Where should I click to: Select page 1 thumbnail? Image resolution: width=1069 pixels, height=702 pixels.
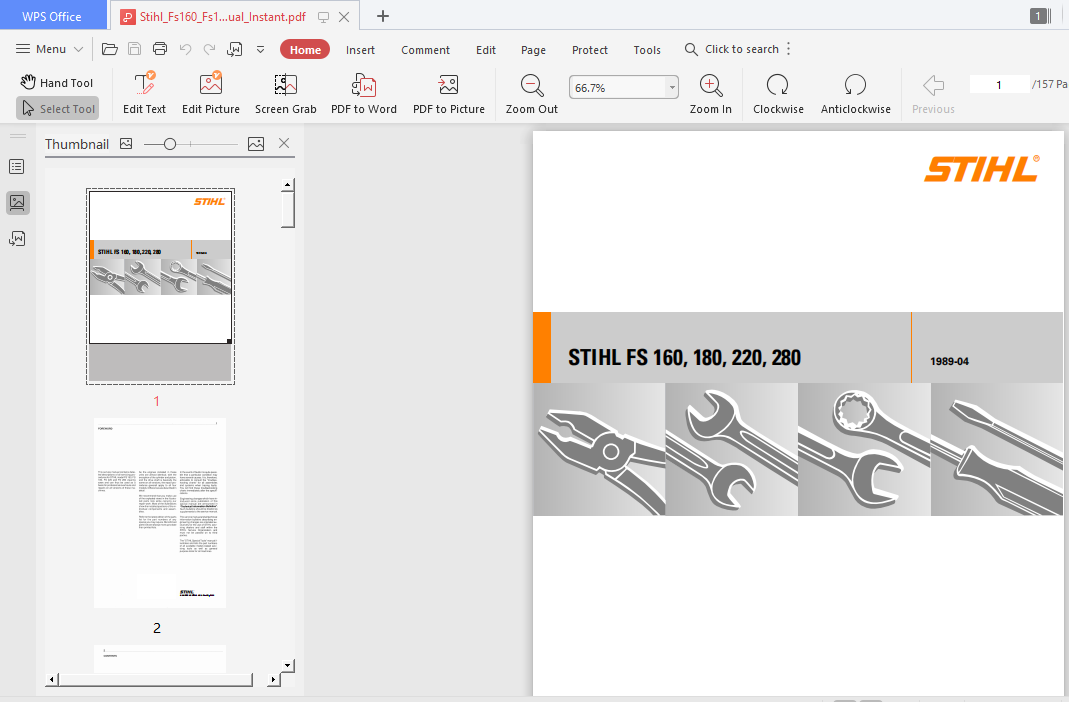tap(160, 286)
